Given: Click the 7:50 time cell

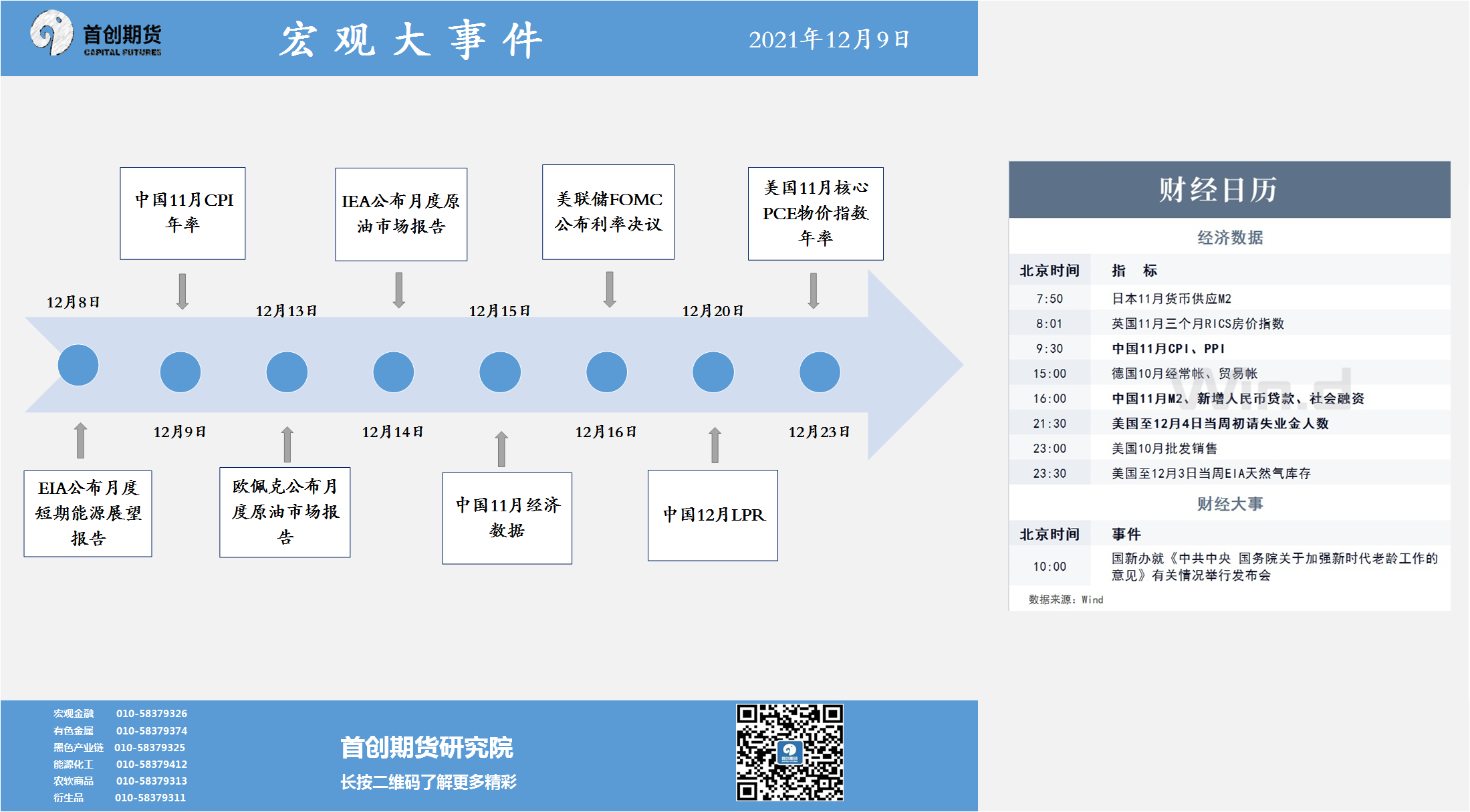Looking at the screenshot, I should coord(1050,299).
